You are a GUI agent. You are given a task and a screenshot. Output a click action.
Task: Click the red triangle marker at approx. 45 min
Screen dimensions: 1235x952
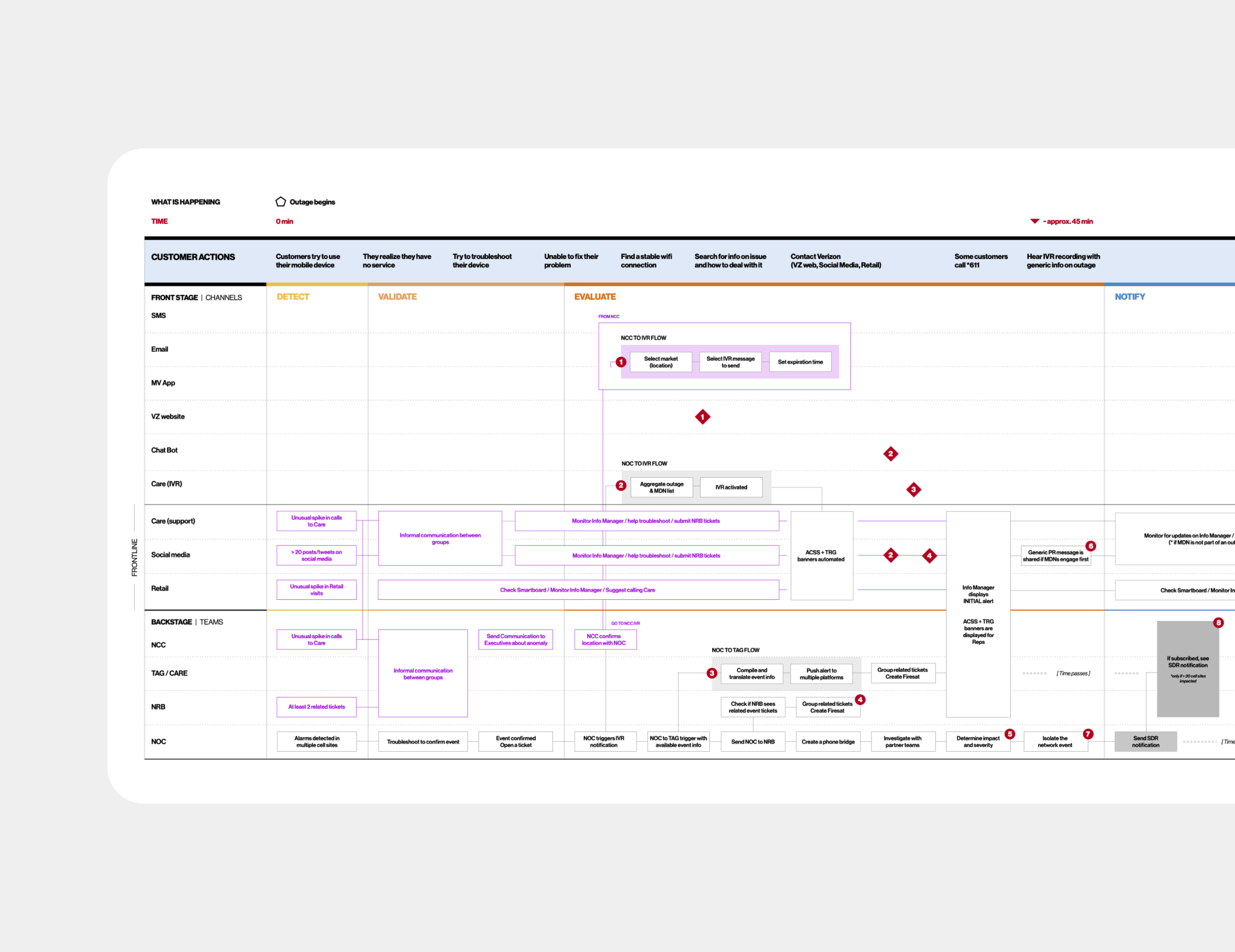coord(1034,221)
